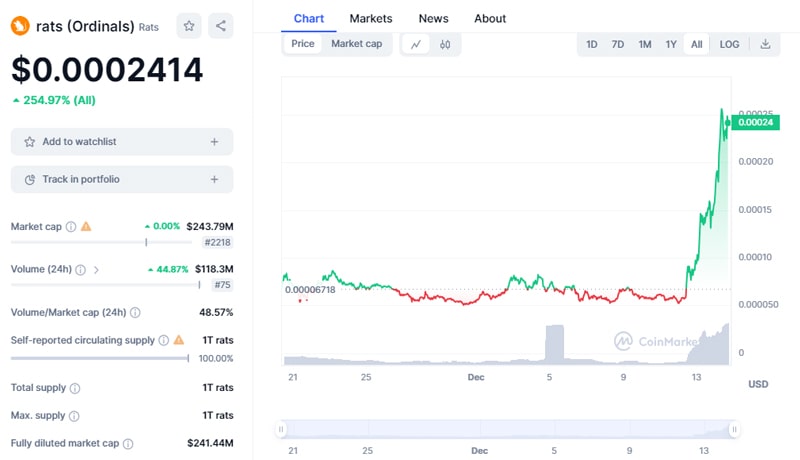
Task: Click plus icon on Add to watchlist
Action: [214, 142]
